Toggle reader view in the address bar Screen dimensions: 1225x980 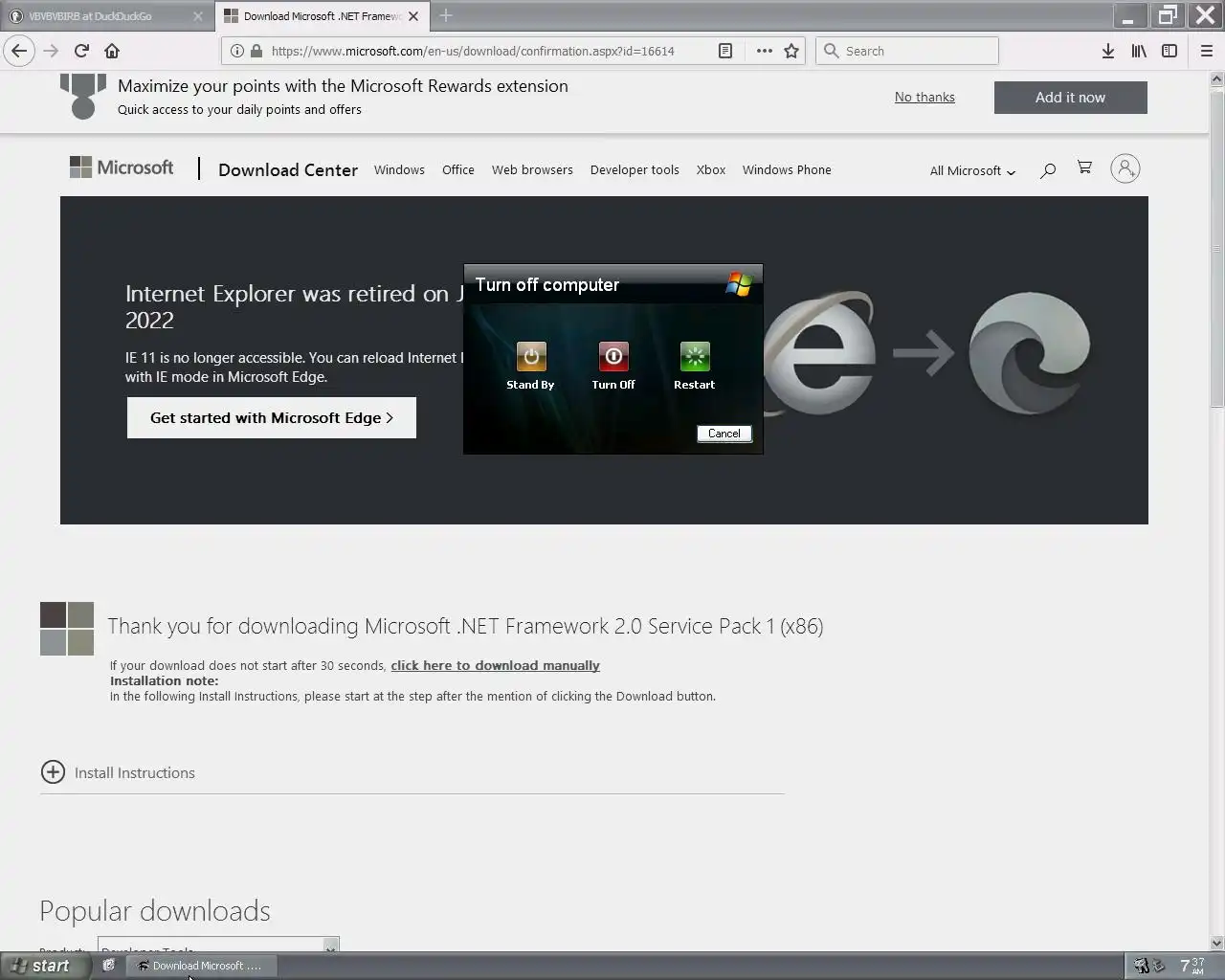pos(725,51)
